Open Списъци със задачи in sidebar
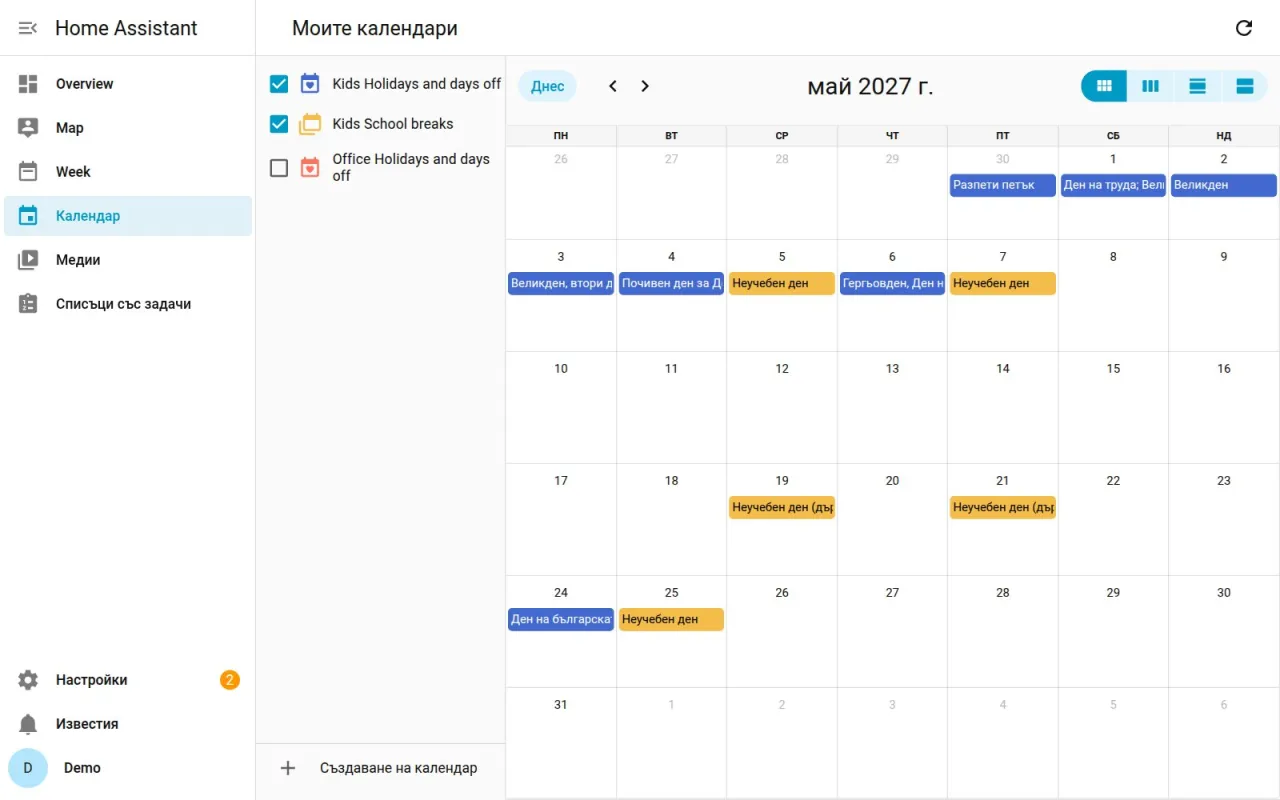Image resolution: width=1280 pixels, height=800 pixels. coord(128,304)
